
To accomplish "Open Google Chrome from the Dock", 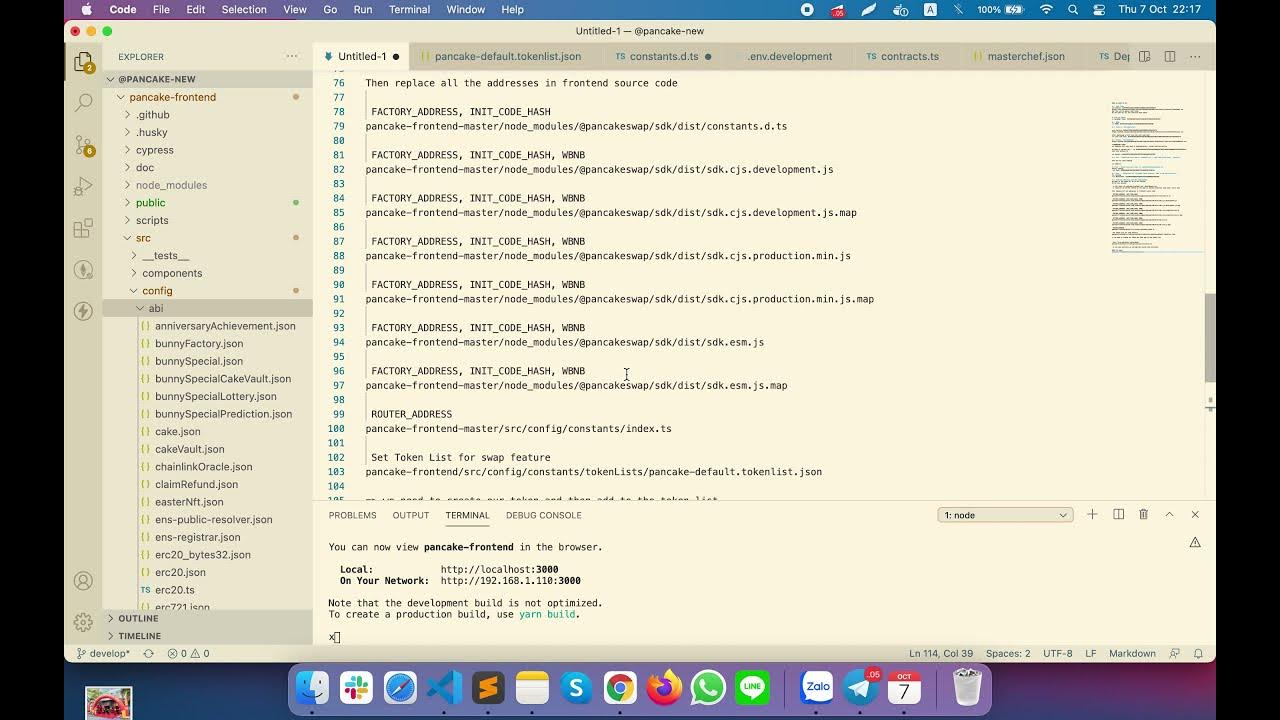I will click(x=620, y=688).
